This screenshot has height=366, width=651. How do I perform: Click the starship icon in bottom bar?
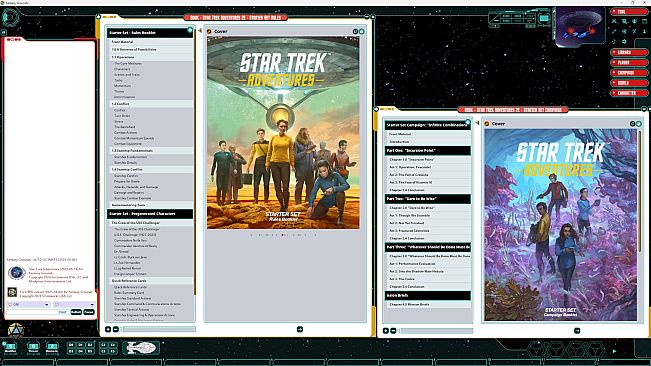141,348
